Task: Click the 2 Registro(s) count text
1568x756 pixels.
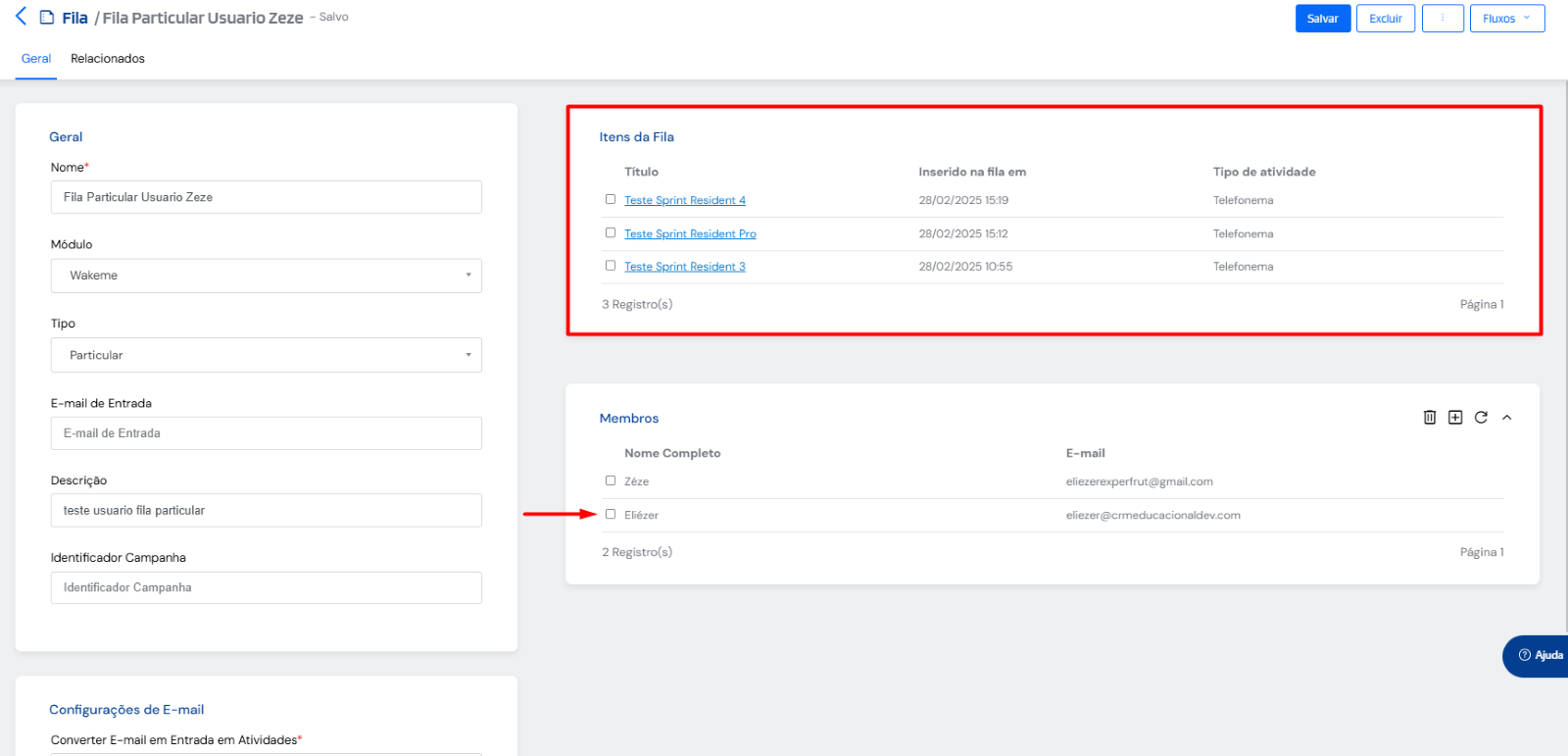Action: point(637,552)
